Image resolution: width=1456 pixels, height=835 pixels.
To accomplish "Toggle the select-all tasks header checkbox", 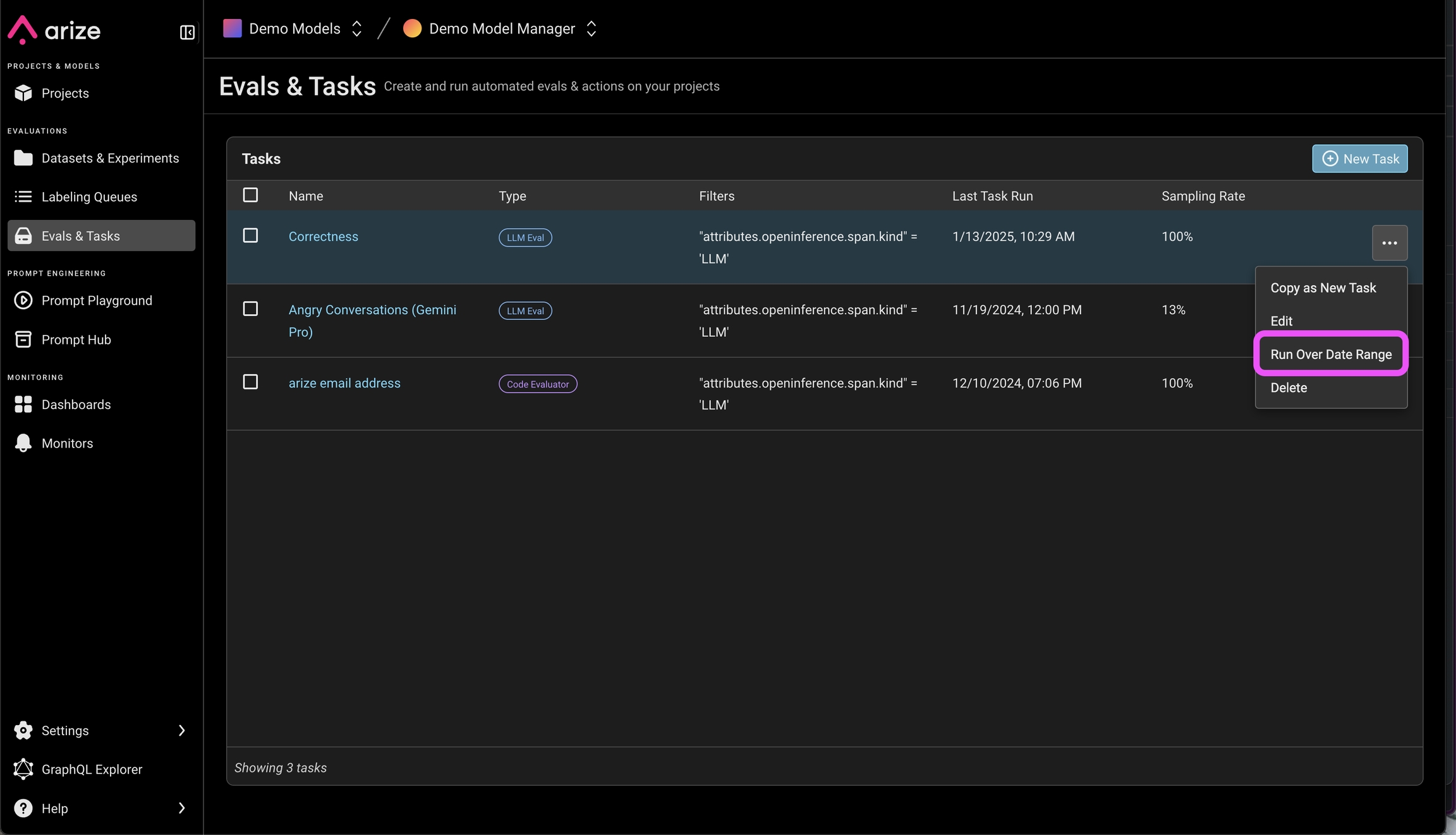I will 250,195.
